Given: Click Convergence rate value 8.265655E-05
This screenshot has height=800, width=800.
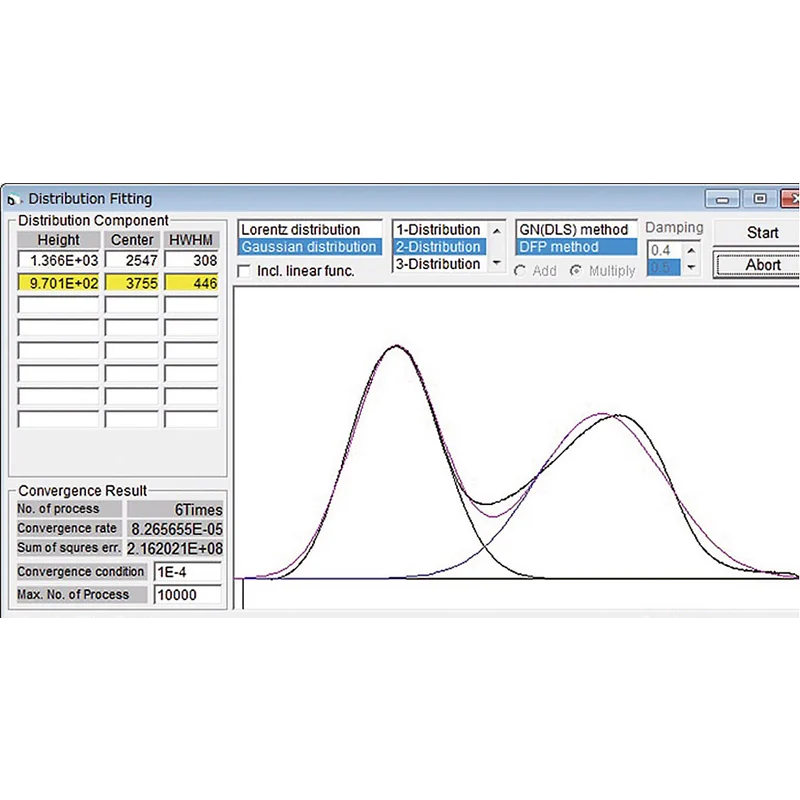Looking at the screenshot, I should point(175,529).
